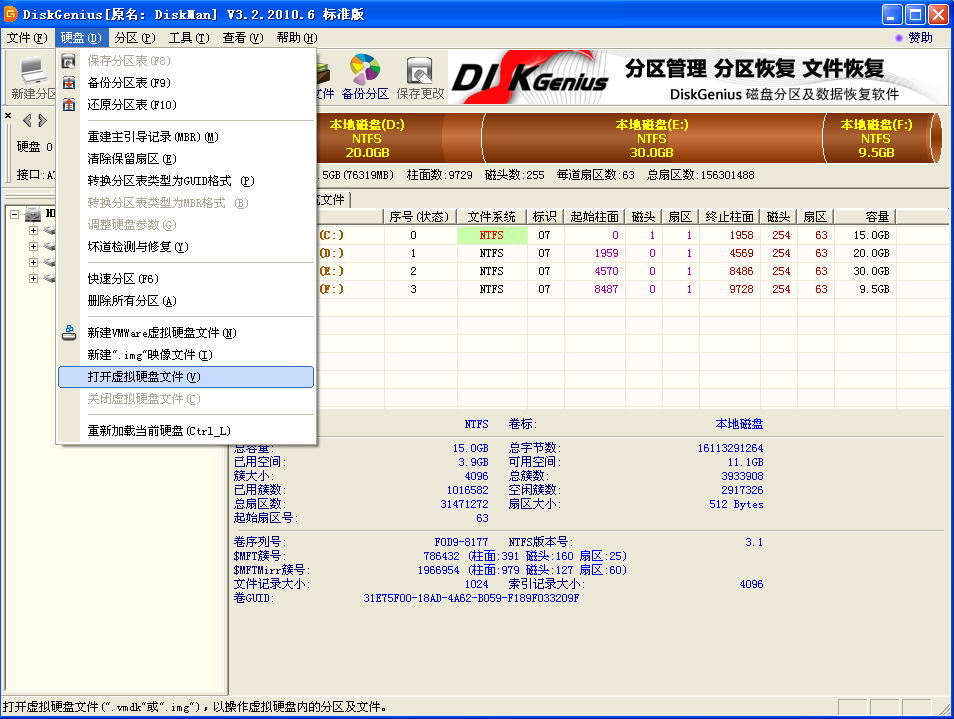Click start cylinder value 8487

point(606,289)
